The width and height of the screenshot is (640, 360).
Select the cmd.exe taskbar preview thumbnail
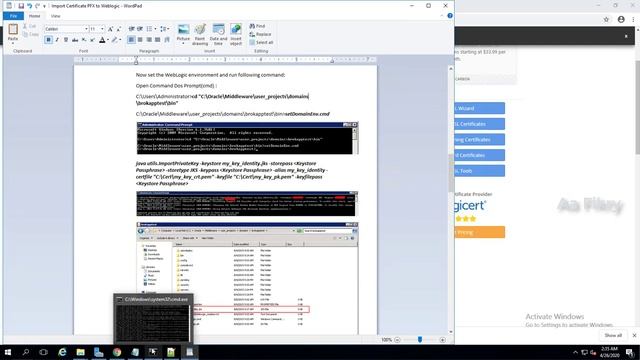point(153,319)
